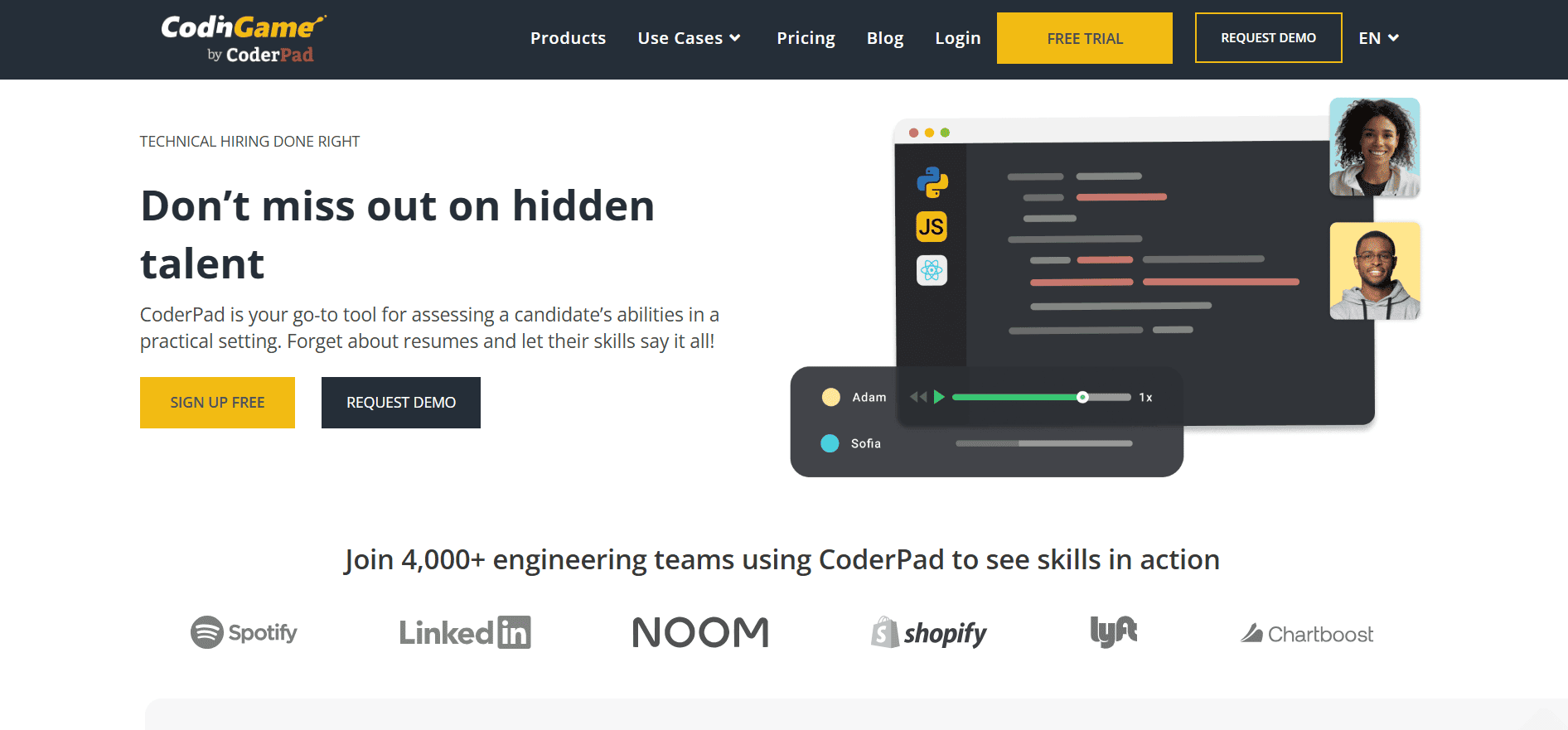Click the red window dot in mockup
Image resolution: width=1568 pixels, height=730 pixels.
click(913, 133)
